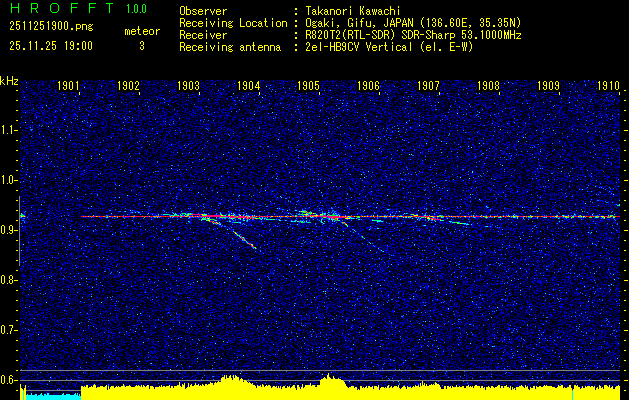Click the 1910 time marker

pyautogui.click(x=609, y=86)
